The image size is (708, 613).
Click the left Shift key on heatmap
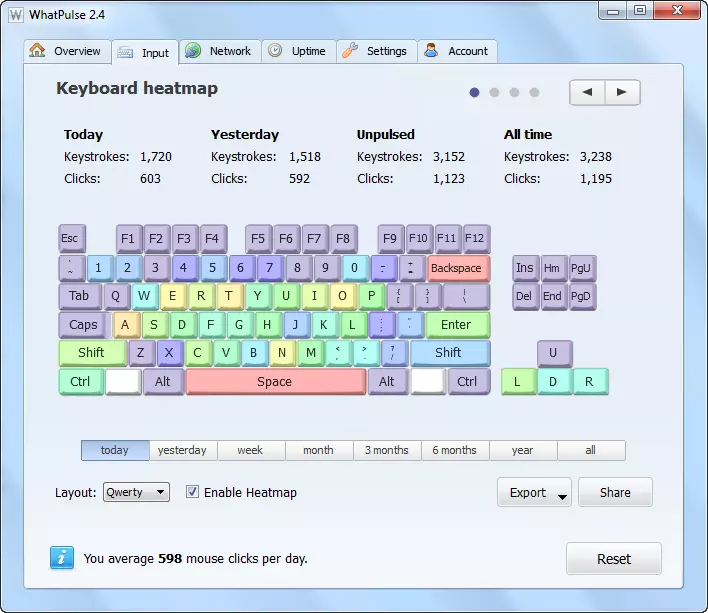[92, 353]
